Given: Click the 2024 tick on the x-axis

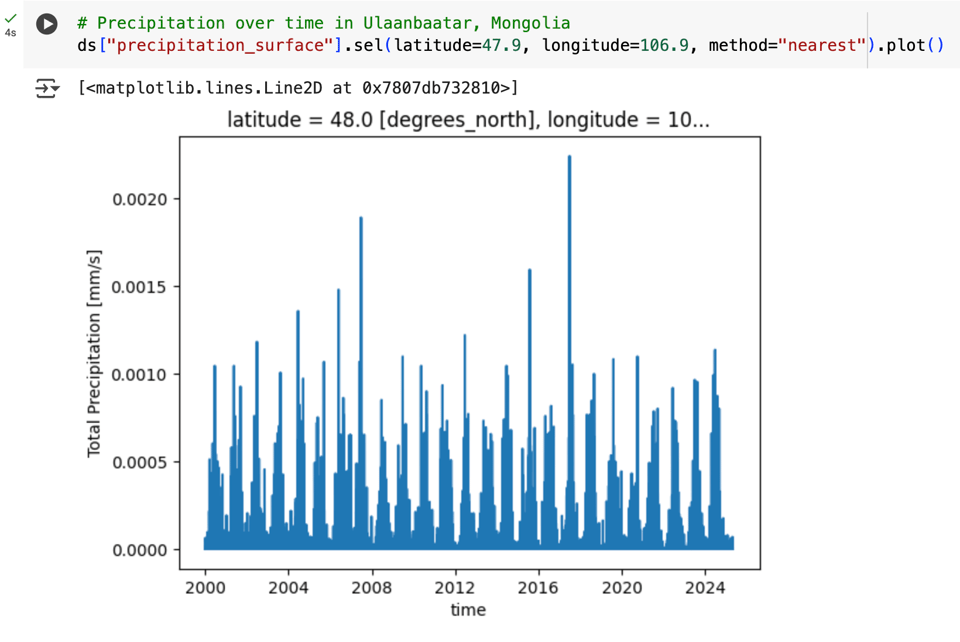Looking at the screenshot, I should click(705, 587).
